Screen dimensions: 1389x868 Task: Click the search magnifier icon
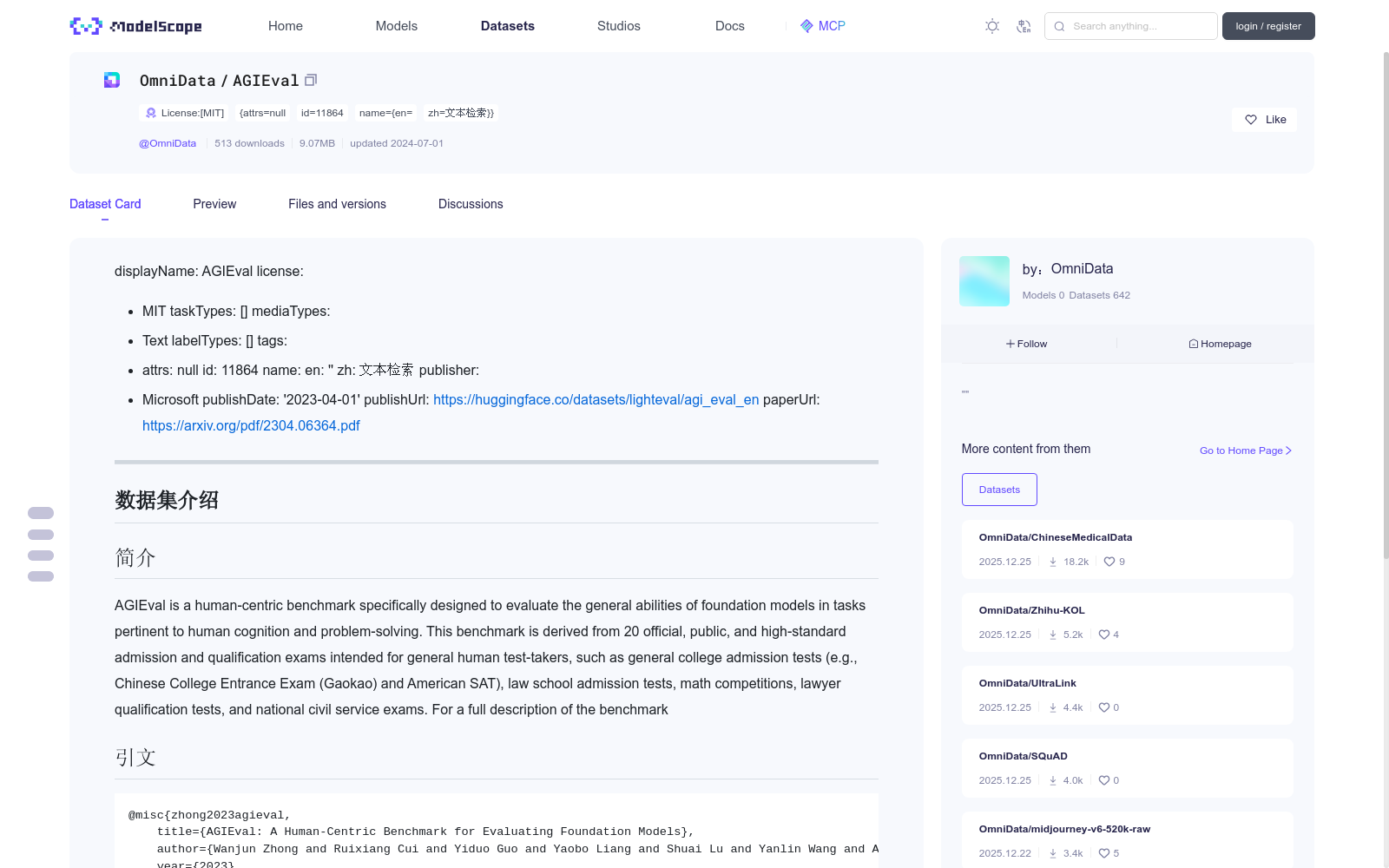[x=1059, y=26]
